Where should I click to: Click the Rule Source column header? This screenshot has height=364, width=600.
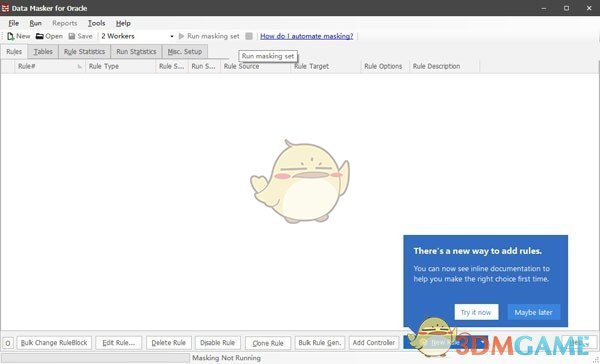coord(255,66)
